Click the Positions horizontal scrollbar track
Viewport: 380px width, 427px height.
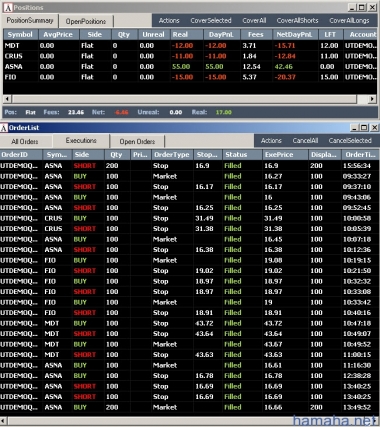[x=190, y=99]
